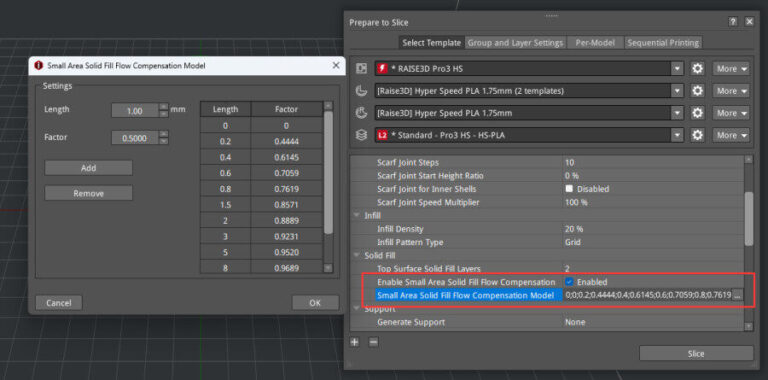Open settings gear for RAISE3D Pro3 HS printer
This screenshot has height=380, width=768.
coord(697,69)
